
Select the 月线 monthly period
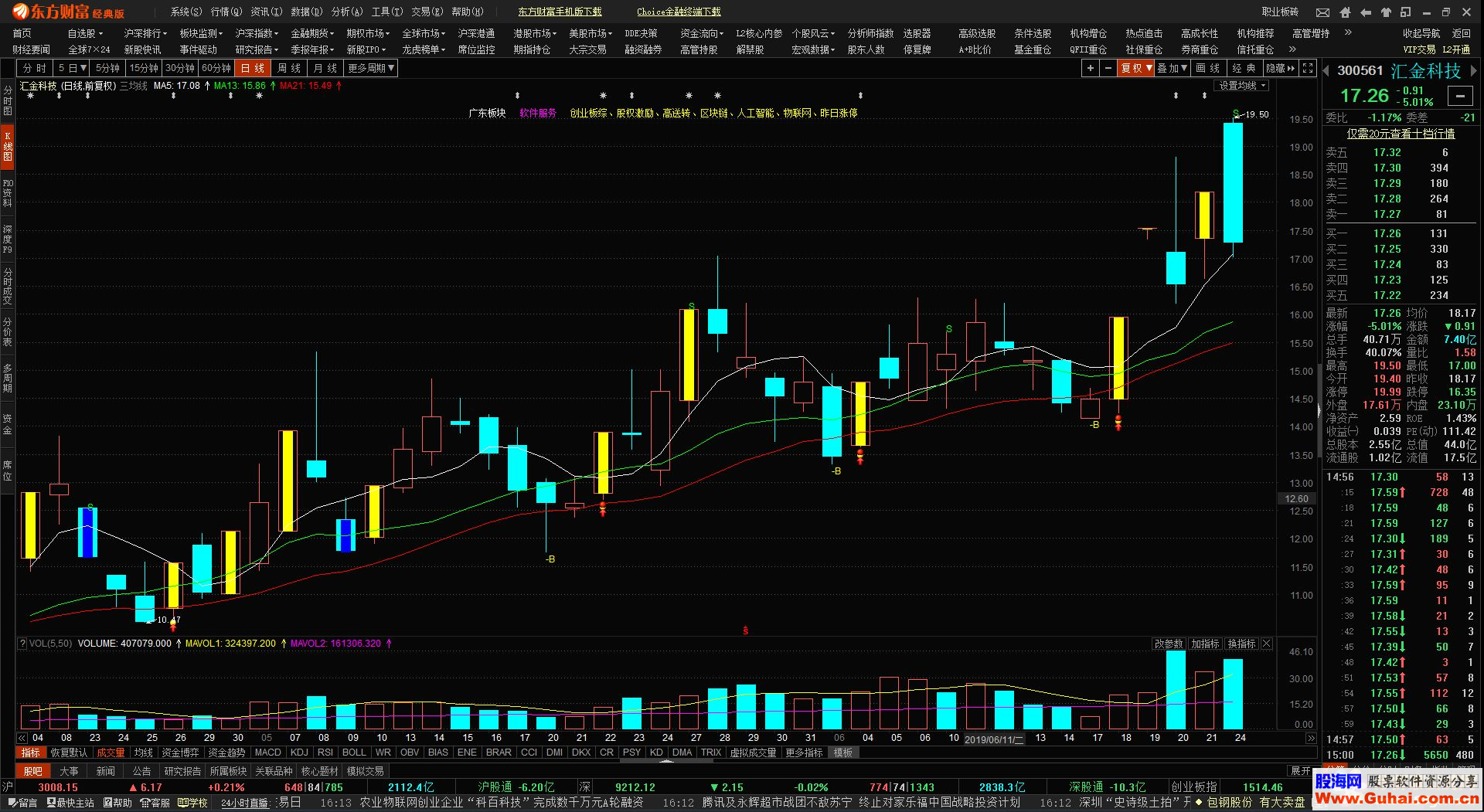[325, 68]
